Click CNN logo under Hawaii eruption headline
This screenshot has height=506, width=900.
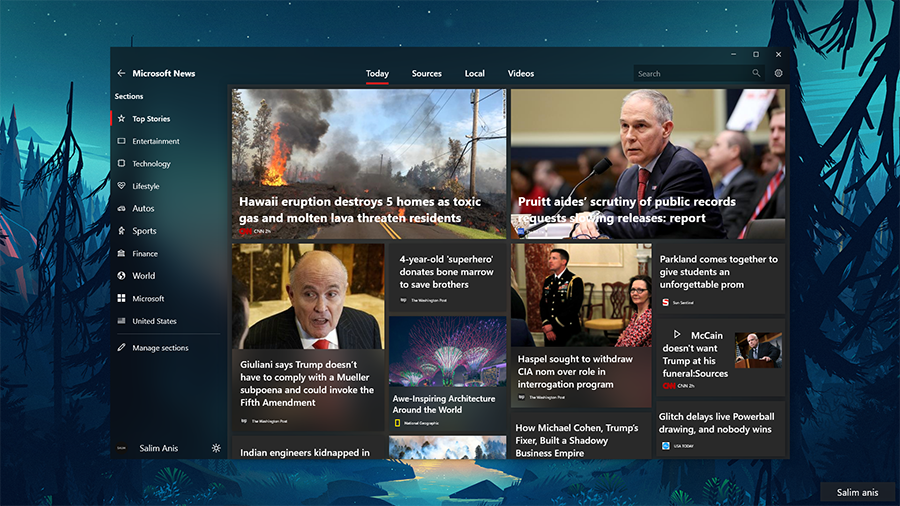tap(246, 231)
